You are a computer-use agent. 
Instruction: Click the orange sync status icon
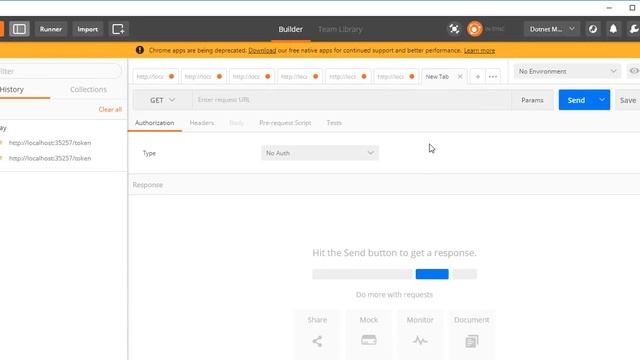[475, 29]
